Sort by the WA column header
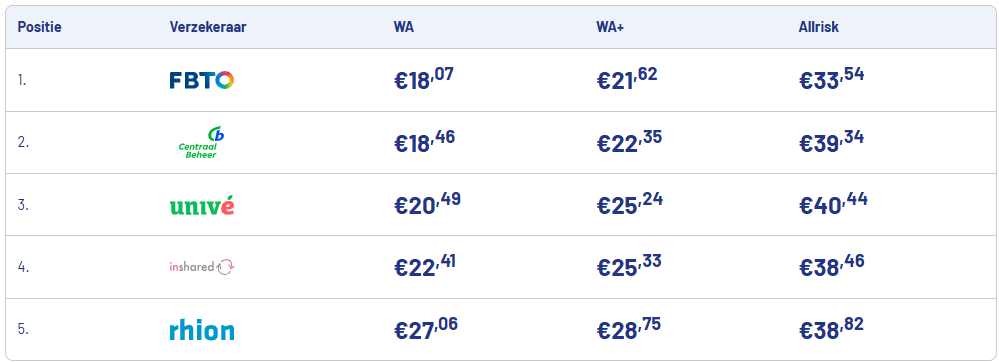999x362 pixels. point(403,27)
